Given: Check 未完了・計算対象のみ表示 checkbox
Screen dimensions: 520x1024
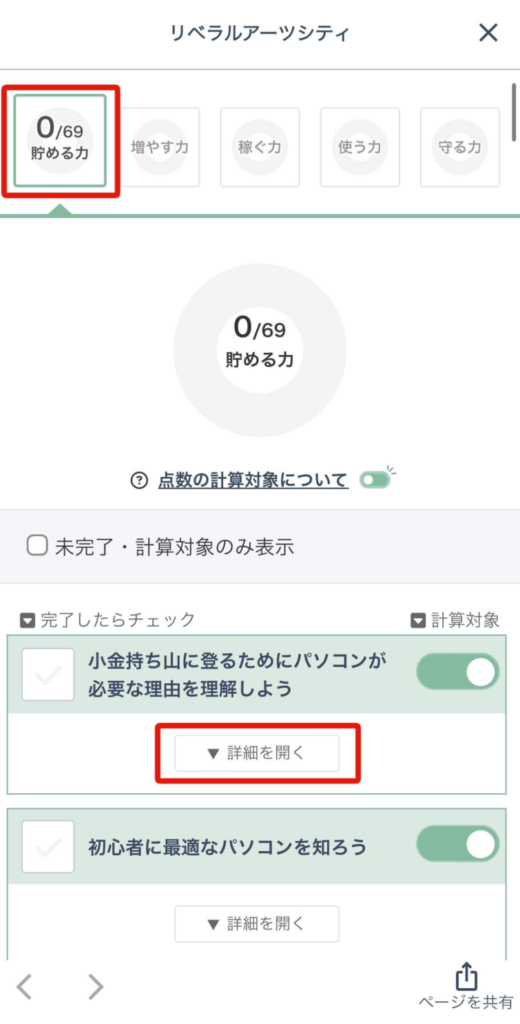Looking at the screenshot, I should pyautogui.click(x=36, y=546).
